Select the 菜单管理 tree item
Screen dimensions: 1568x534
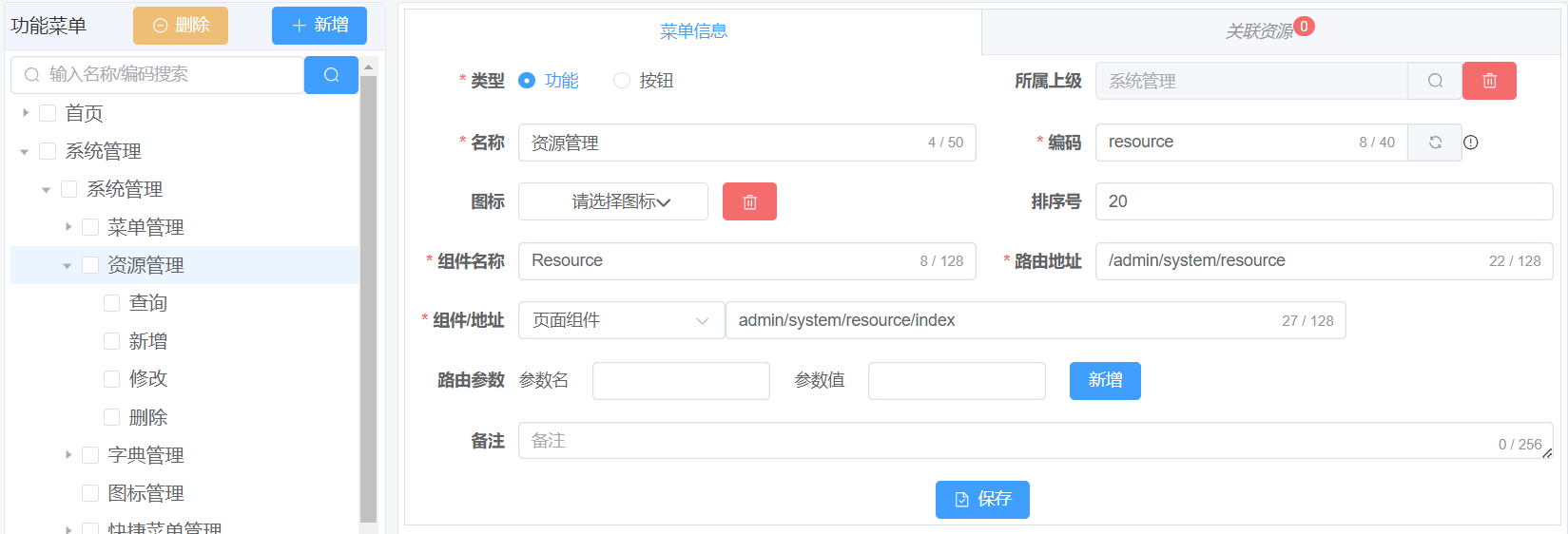145,227
